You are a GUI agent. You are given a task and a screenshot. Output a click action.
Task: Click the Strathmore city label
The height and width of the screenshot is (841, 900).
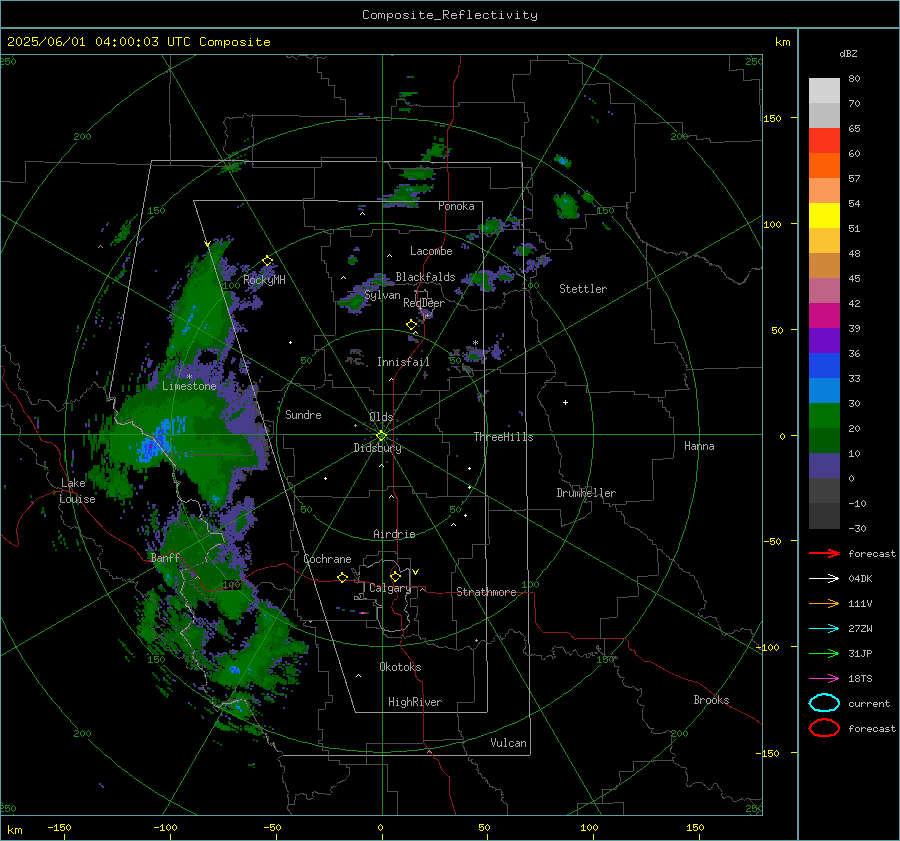click(x=486, y=592)
